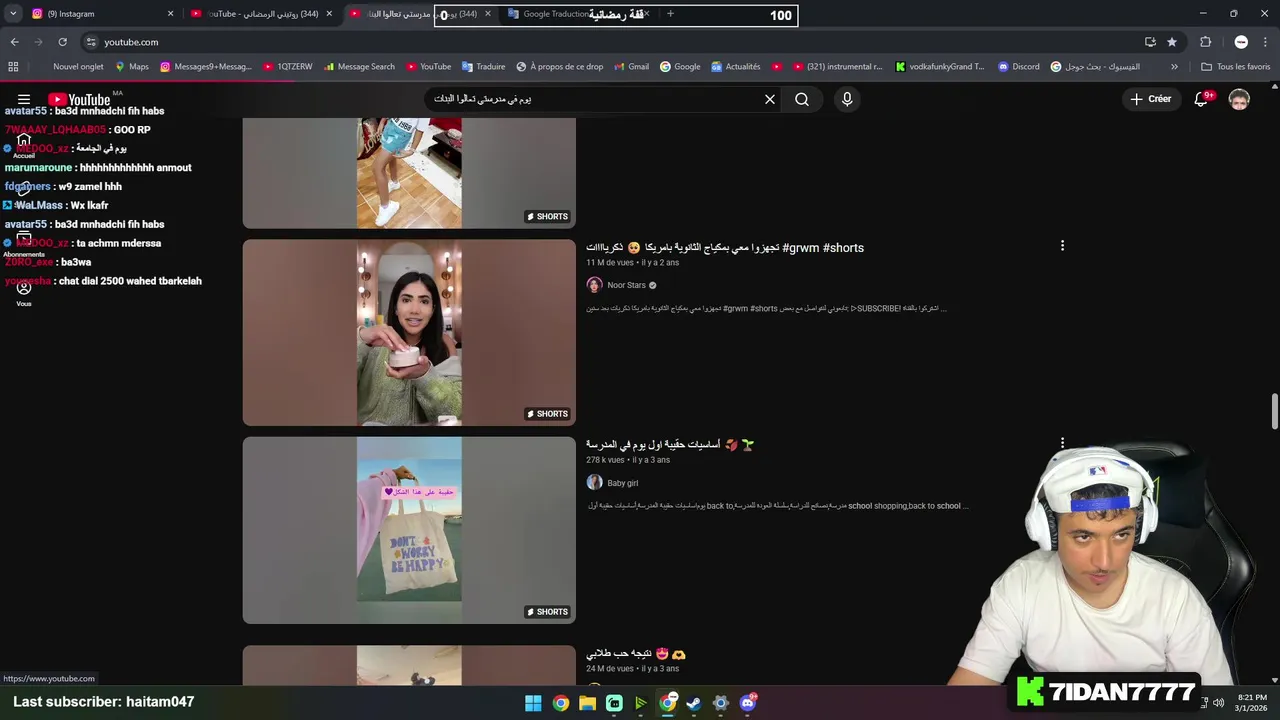Open the Baby girl channel link

[x=622, y=483]
